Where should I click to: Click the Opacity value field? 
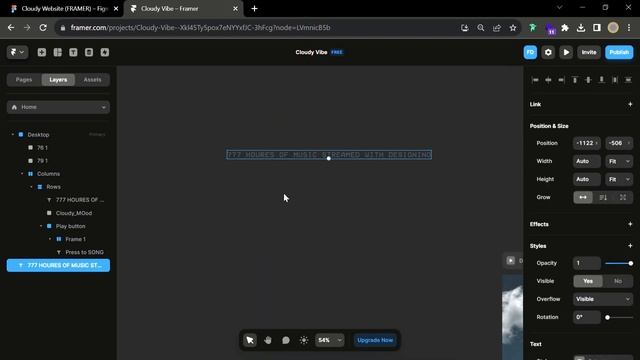[587, 263]
